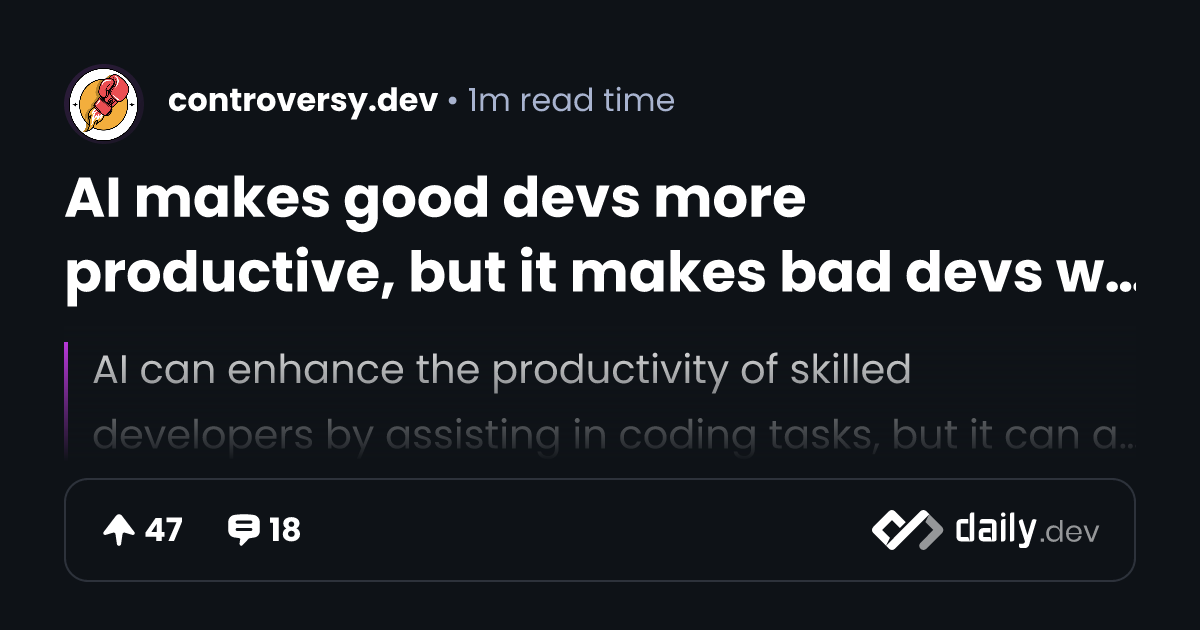Click the upvote count 47

click(164, 530)
